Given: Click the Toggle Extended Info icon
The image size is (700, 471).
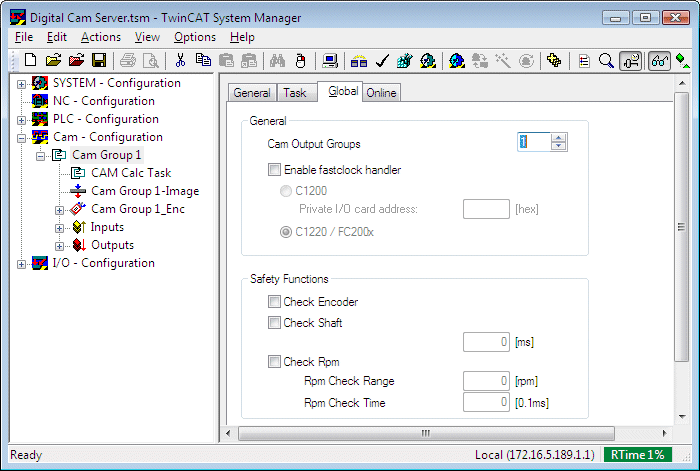Looking at the screenshot, I should pyautogui.click(x=630, y=61).
